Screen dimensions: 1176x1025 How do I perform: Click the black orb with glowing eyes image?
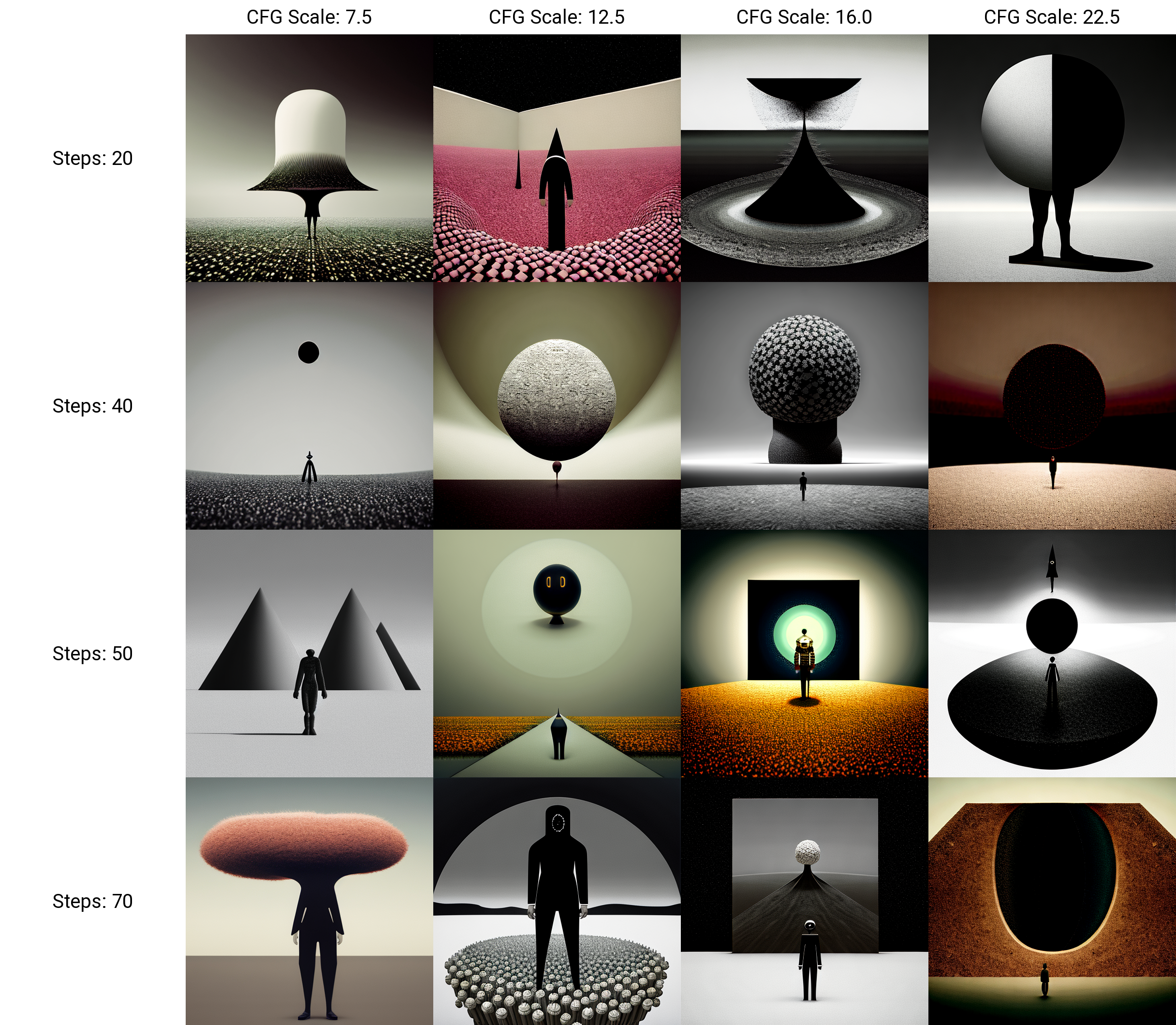coord(556,653)
